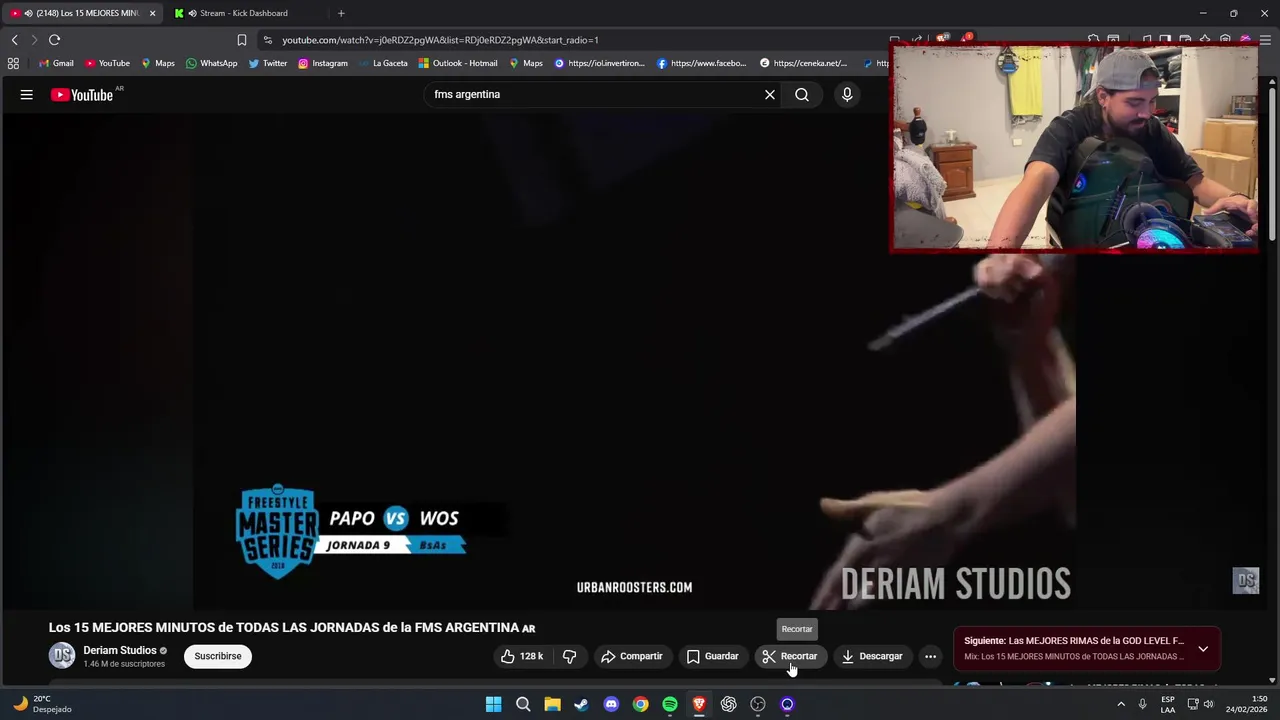Go back with the browser back arrow
The image size is (1280, 720).
click(x=14, y=40)
